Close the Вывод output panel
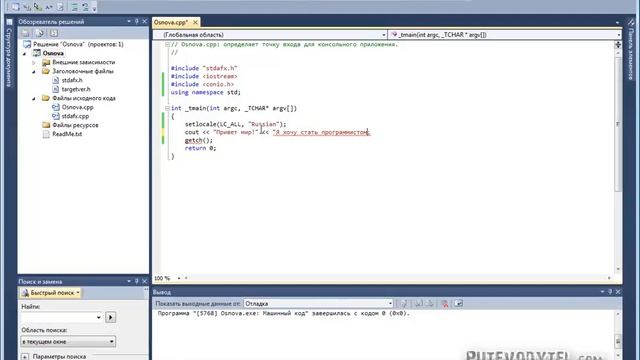The image size is (640, 360). (618, 292)
